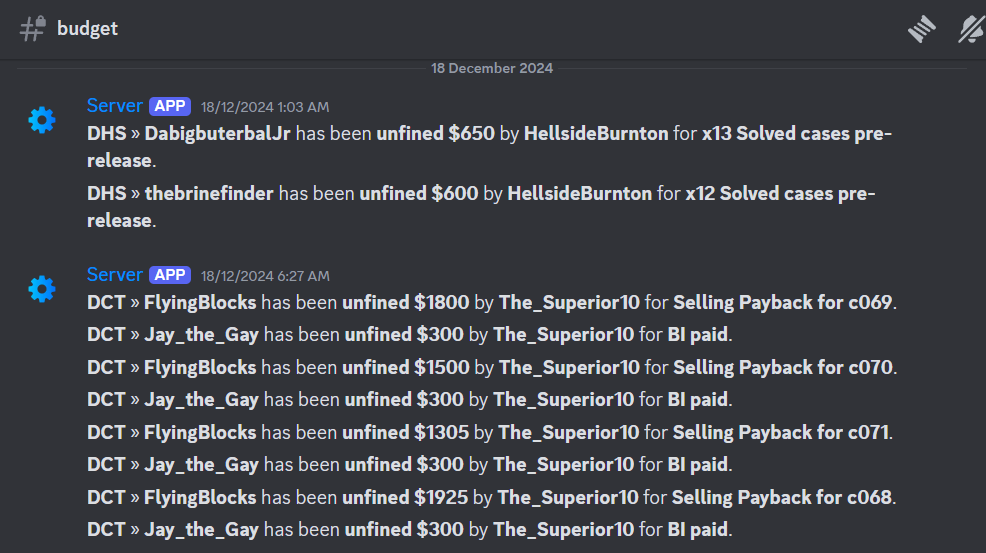Image resolution: width=986 pixels, height=553 pixels.
Task: Click Server username on 6:27 AM message
Action: click(x=114, y=275)
